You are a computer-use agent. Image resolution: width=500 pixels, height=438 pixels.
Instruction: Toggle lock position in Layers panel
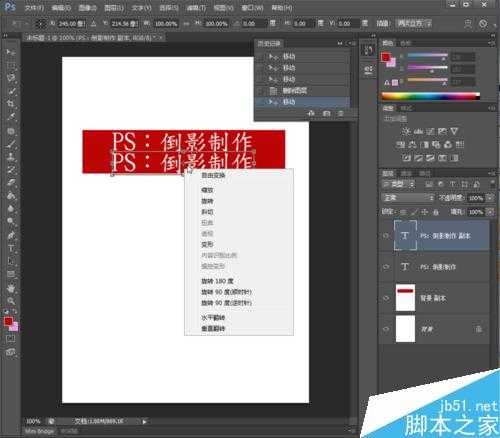424,212
